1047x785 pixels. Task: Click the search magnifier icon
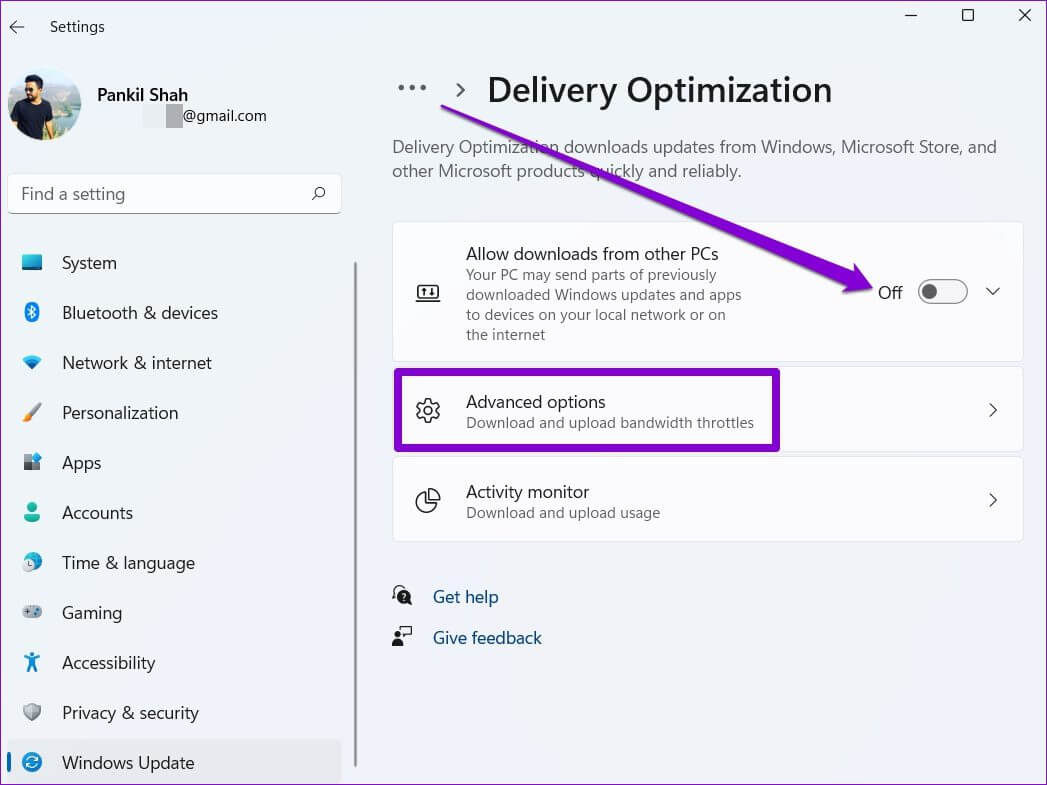[x=319, y=194]
